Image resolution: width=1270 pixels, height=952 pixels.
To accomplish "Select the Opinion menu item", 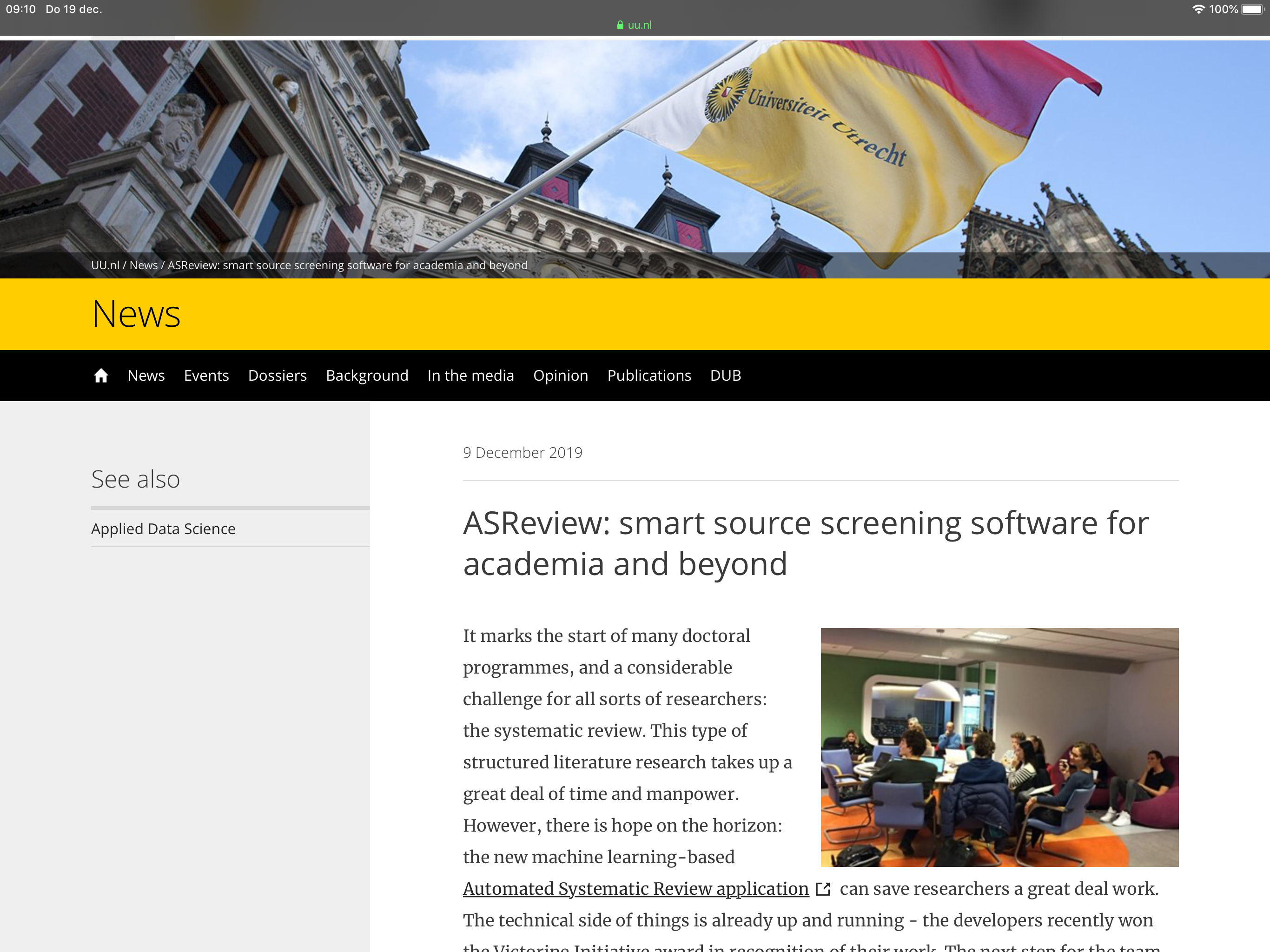I will [x=560, y=376].
